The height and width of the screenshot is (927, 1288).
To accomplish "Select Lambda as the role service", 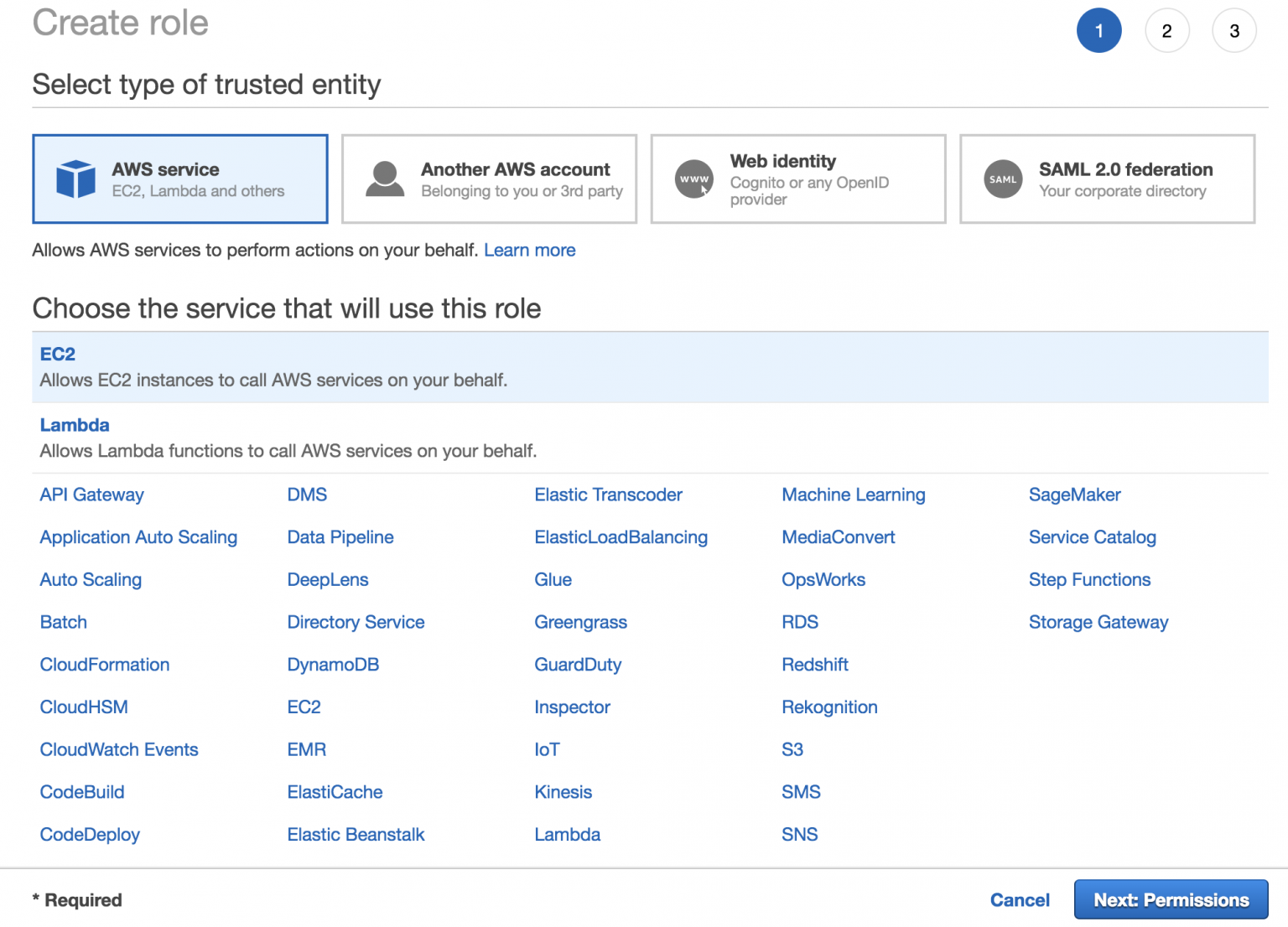I will pyautogui.click(x=75, y=425).
